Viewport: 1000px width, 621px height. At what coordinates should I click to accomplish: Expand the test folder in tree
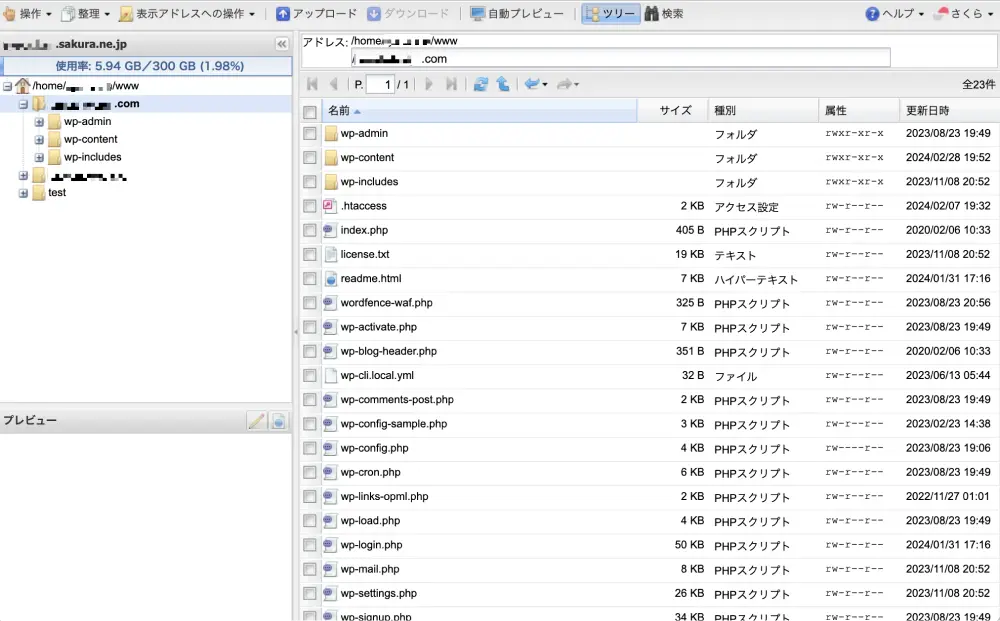(24, 193)
